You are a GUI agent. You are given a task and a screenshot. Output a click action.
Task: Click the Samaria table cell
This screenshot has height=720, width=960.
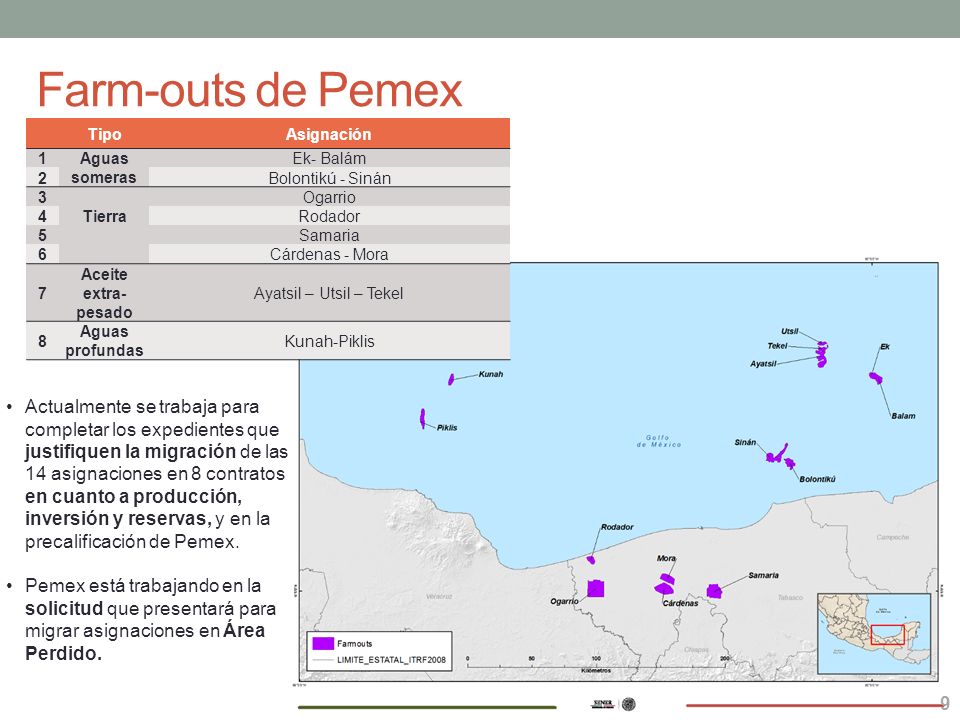pos(329,235)
